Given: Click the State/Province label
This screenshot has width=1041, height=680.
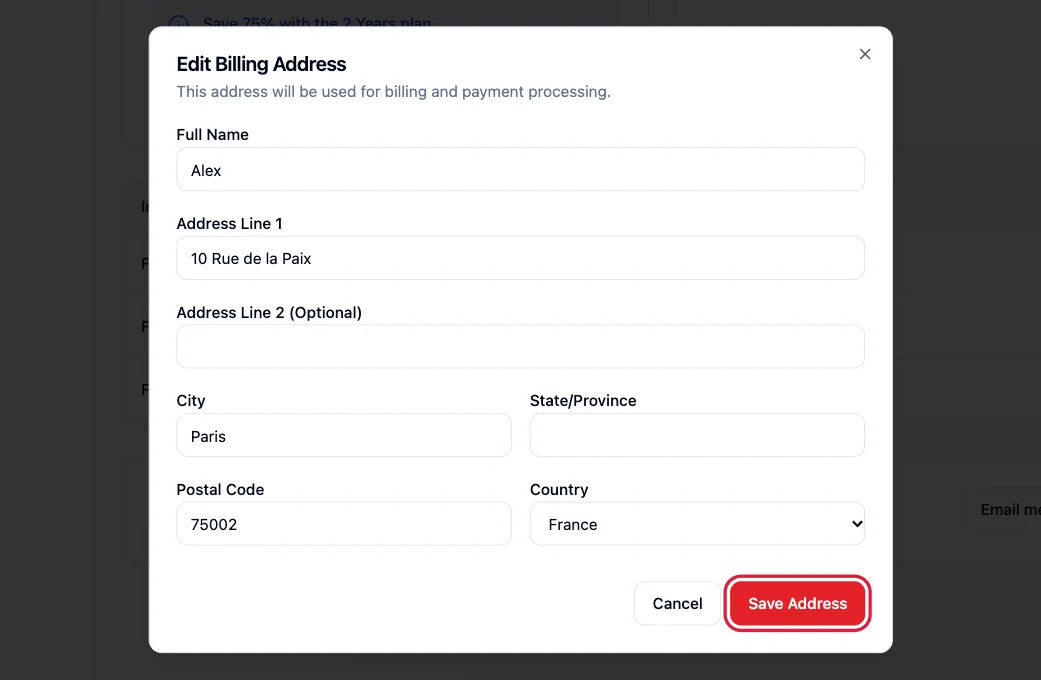Looking at the screenshot, I should [583, 401].
